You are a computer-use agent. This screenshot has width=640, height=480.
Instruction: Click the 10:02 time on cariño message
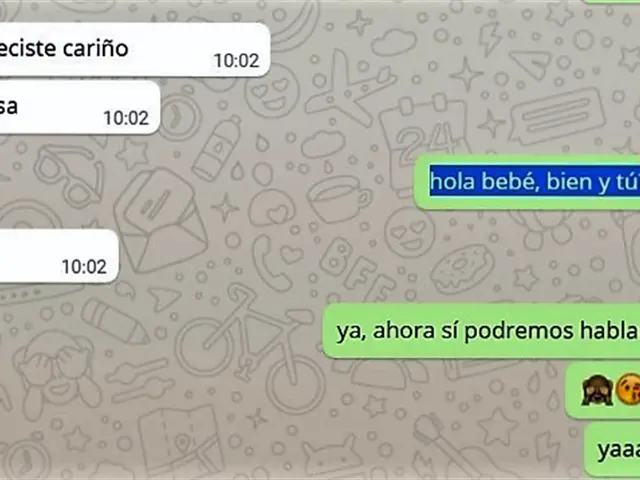pyautogui.click(x=236, y=61)
